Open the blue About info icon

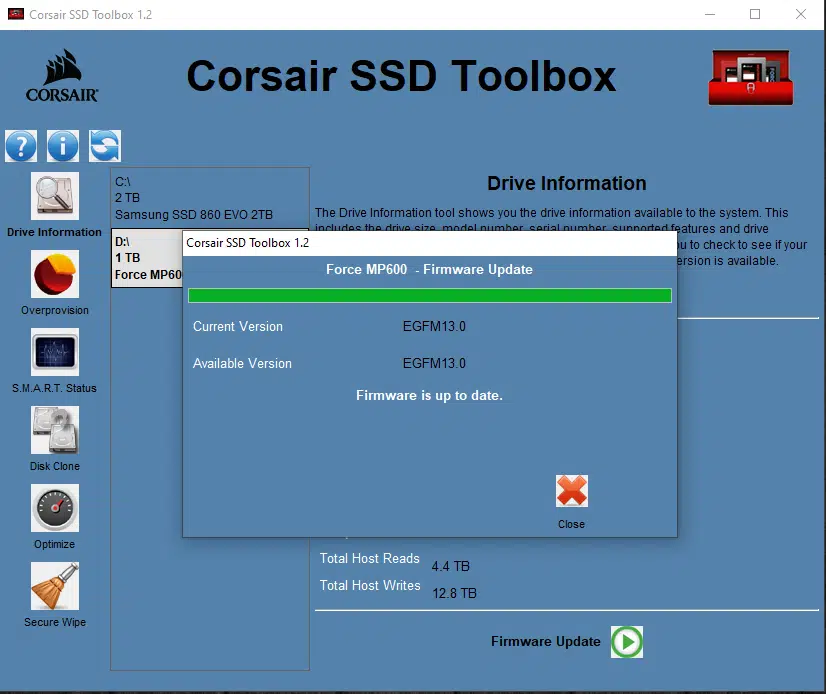(63, 146)
